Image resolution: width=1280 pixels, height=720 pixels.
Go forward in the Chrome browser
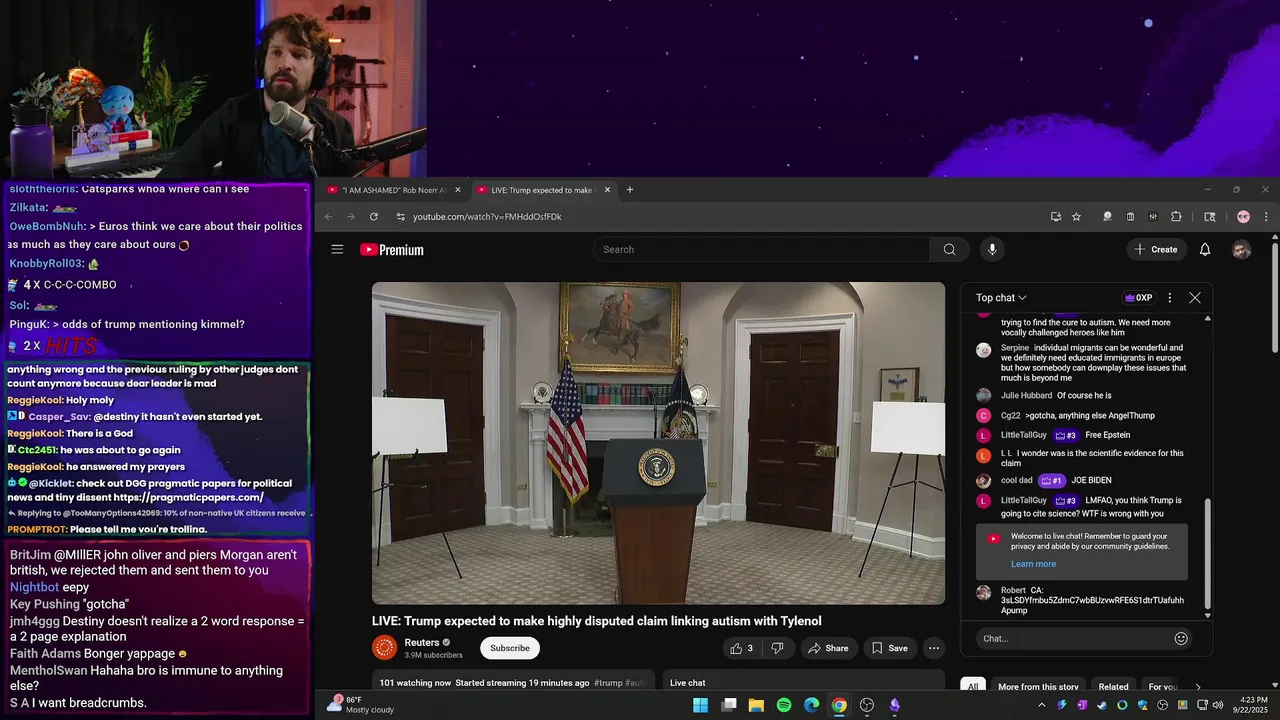click(x=351, y=217)
